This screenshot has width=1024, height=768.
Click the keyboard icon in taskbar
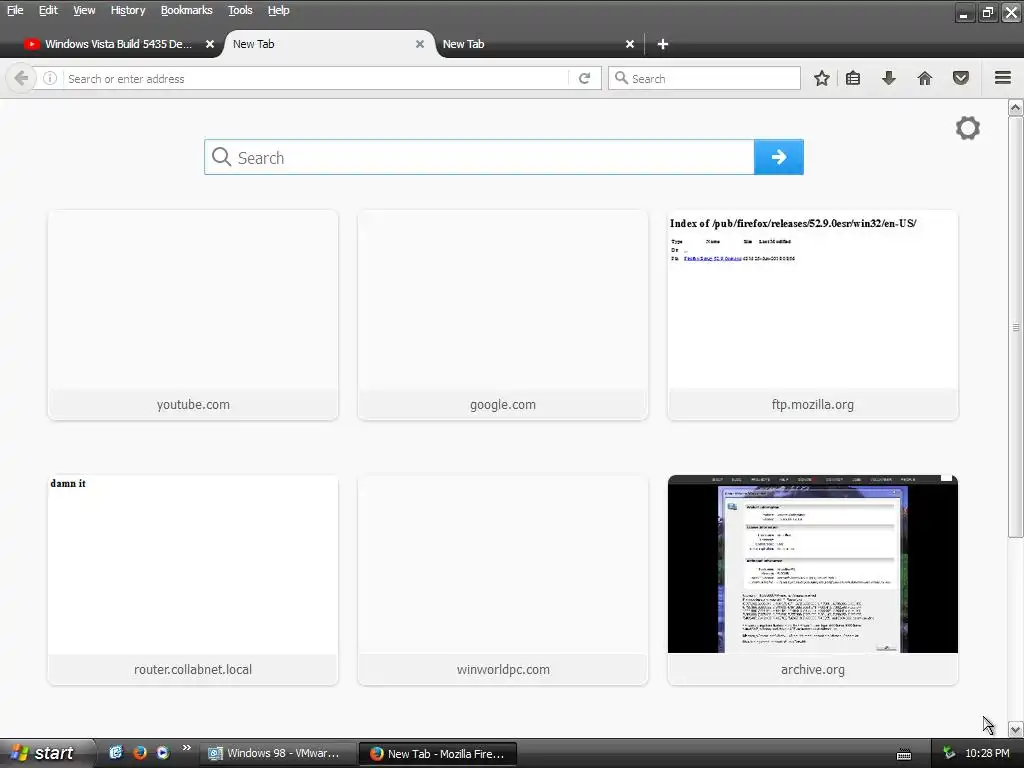click(x=904, y=754)
